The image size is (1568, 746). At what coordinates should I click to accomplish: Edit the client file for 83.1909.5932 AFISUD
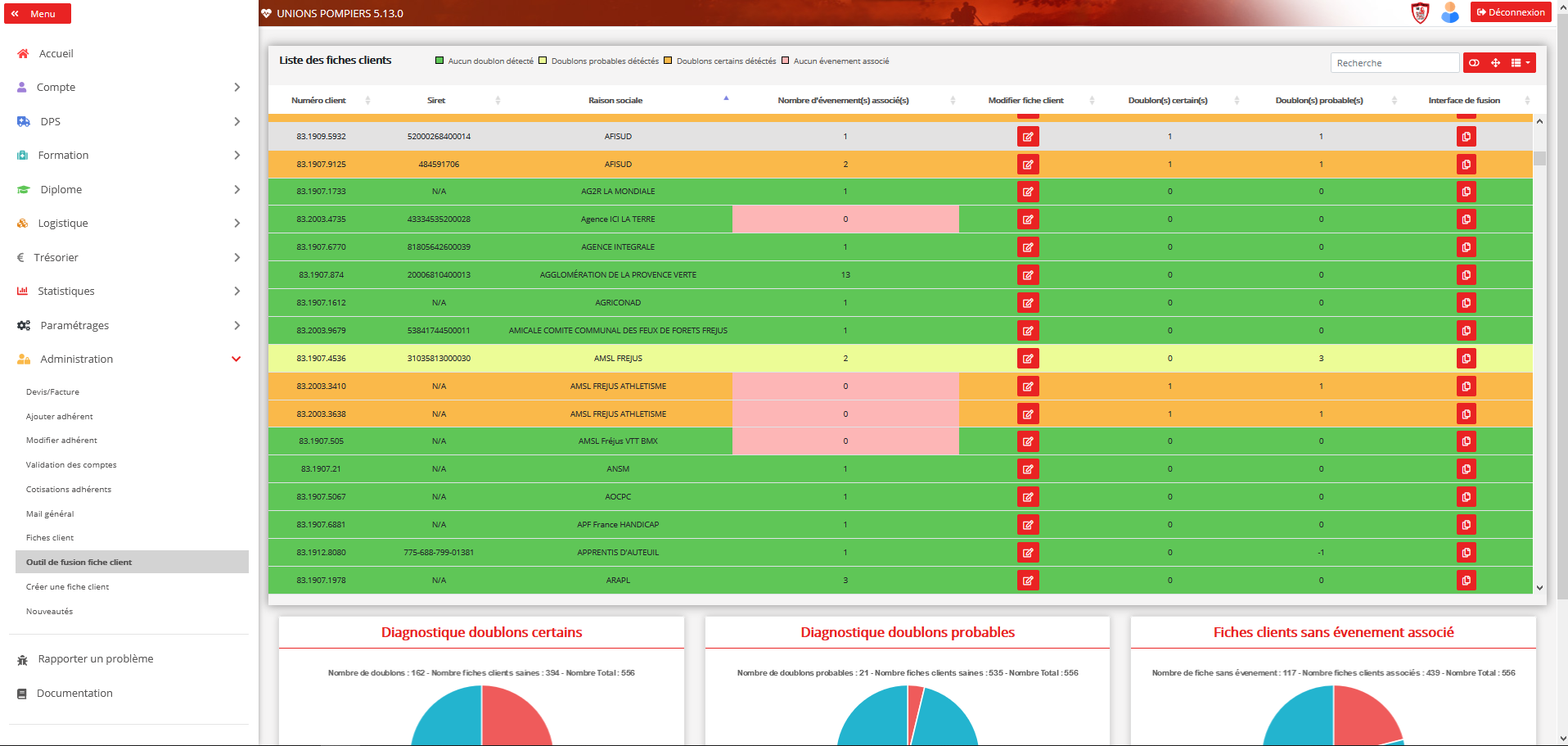(1028, 137)
